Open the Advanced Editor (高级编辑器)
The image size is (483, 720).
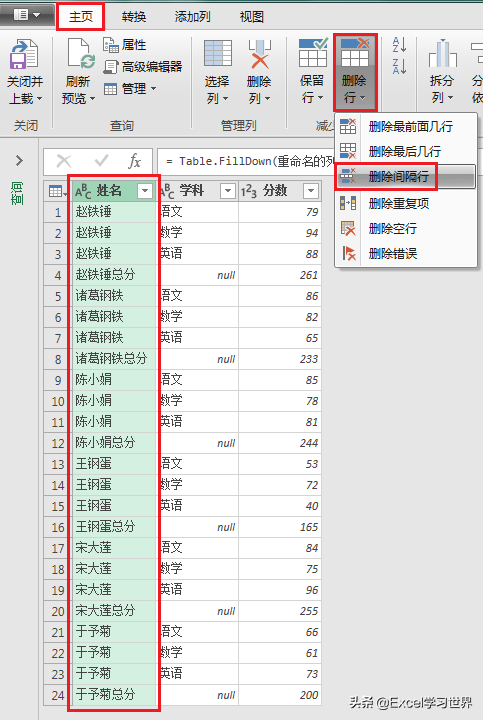point(143,67)
